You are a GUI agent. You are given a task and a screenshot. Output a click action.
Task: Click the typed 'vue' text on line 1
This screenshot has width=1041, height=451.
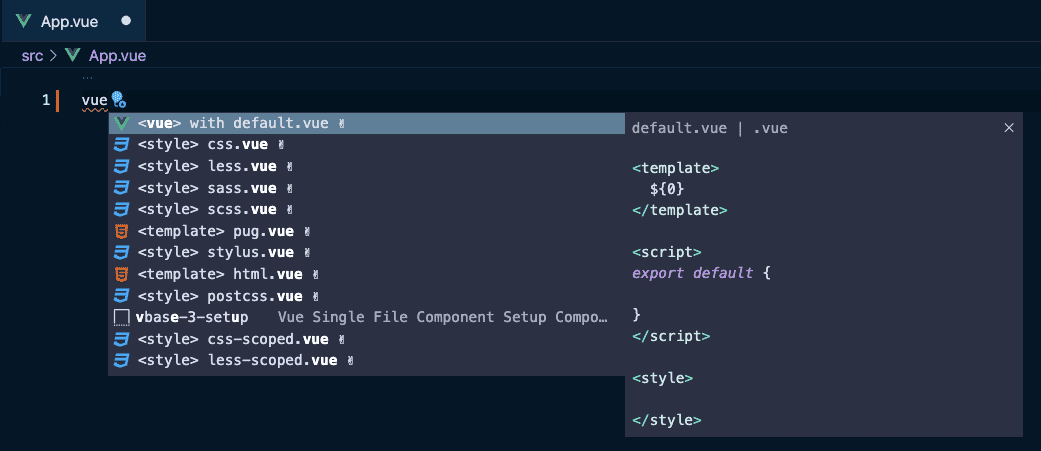(x=94, y=101)
